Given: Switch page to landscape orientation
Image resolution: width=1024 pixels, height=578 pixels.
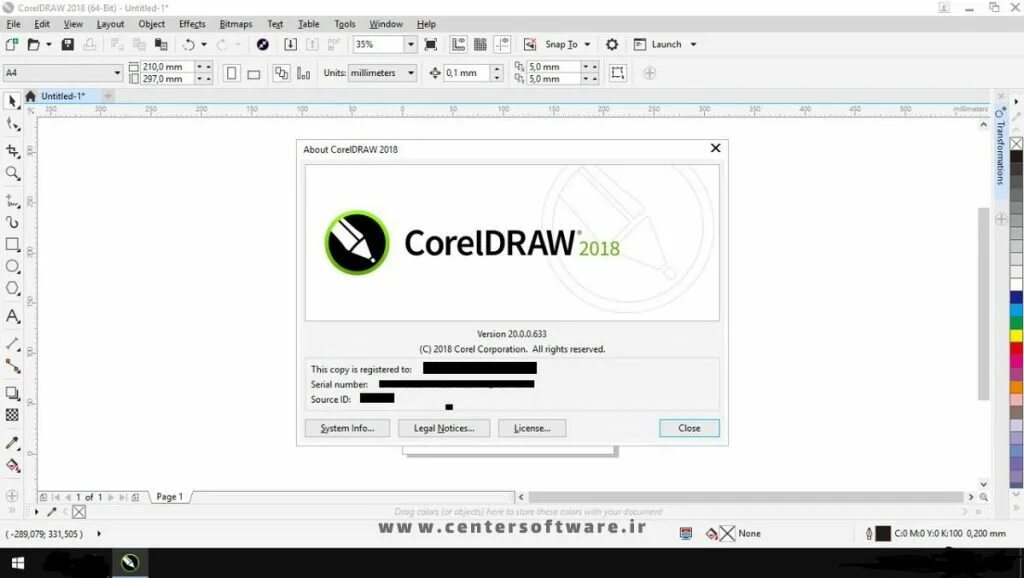Looking at the screenshot, I should click(253, 73).
